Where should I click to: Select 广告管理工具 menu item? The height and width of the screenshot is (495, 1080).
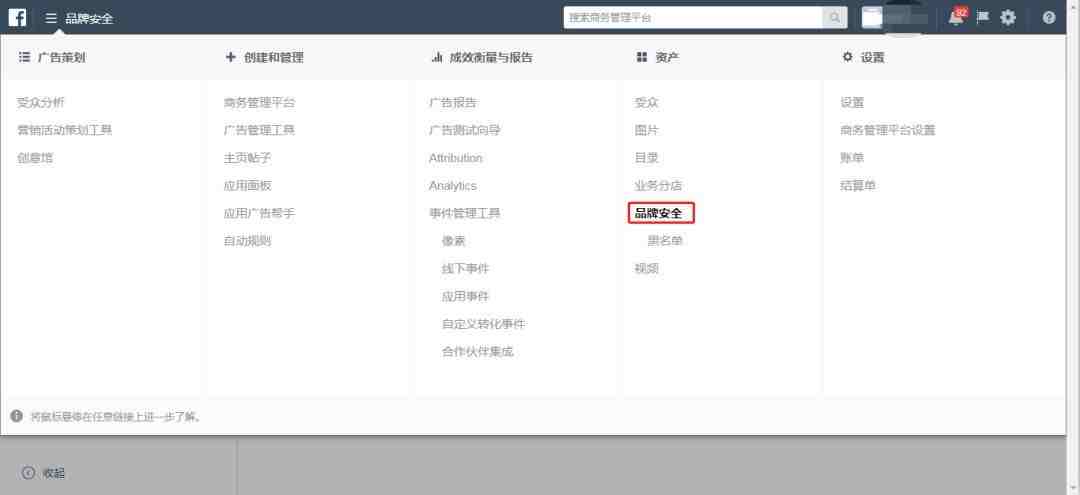(259, 130)
